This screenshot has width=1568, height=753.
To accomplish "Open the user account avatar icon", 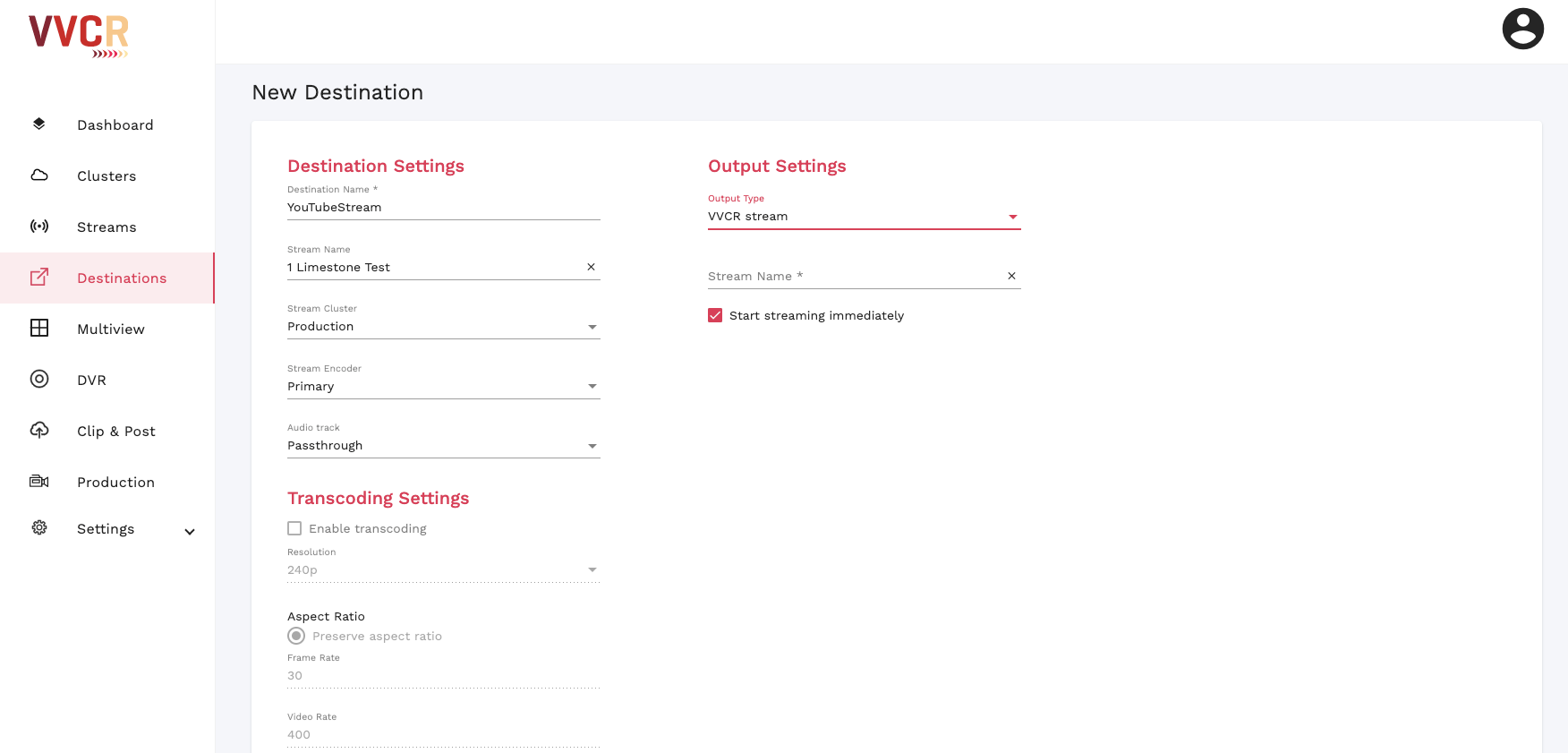I will pyautogui.click(x=1522, y=29).
